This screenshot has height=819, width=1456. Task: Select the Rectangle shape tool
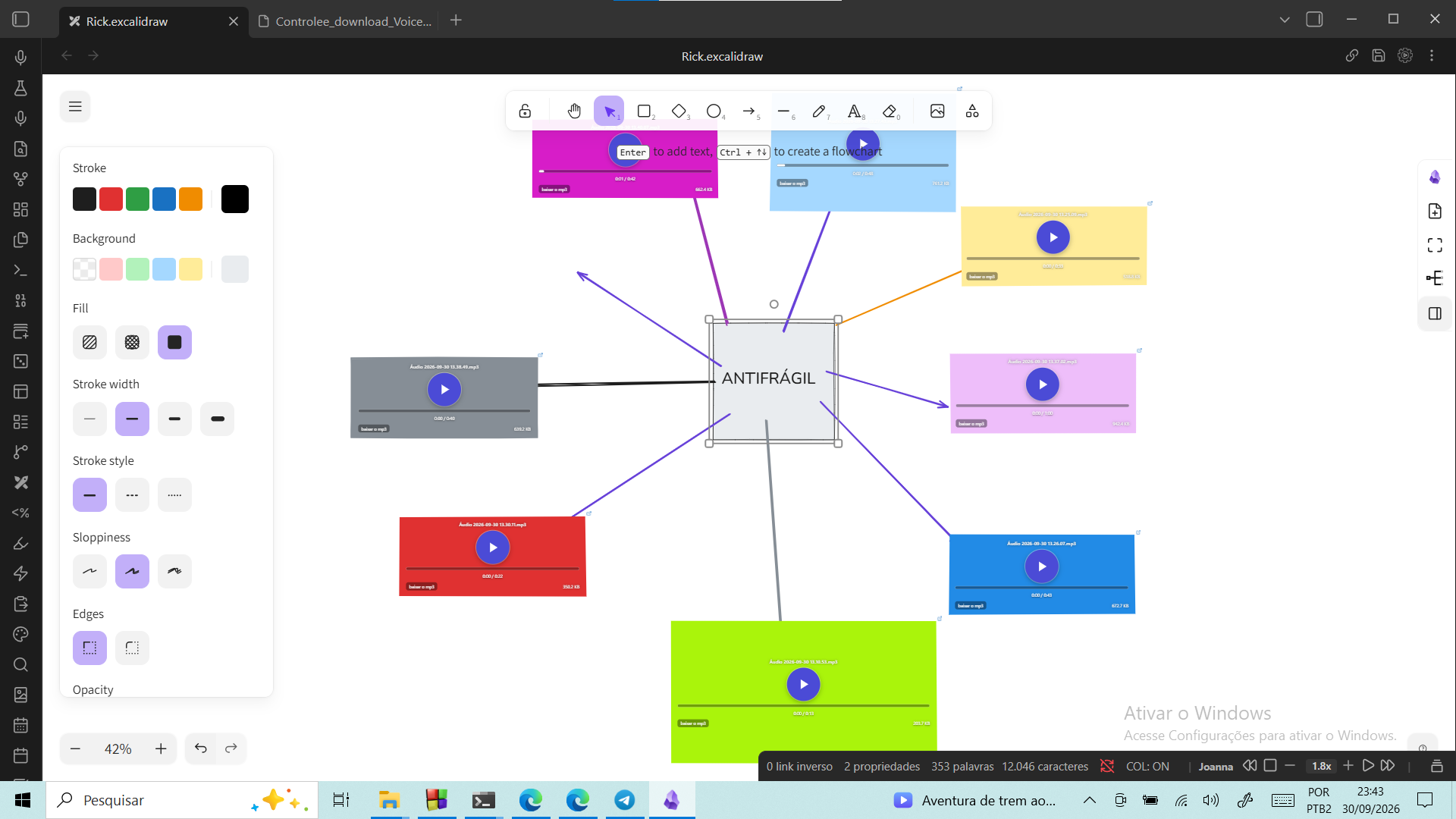(645, 111)
